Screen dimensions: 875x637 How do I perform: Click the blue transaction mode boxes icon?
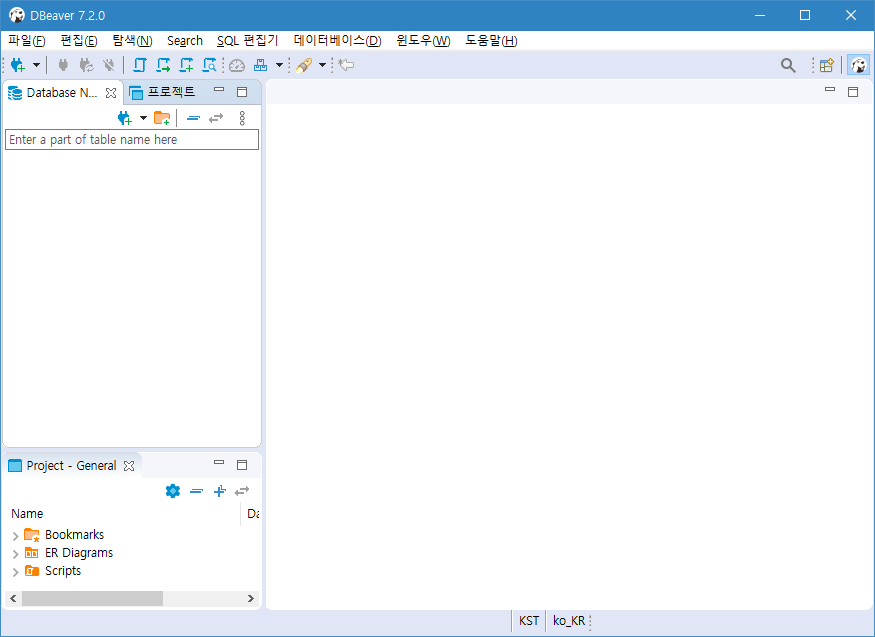click(x=261, y=65)
